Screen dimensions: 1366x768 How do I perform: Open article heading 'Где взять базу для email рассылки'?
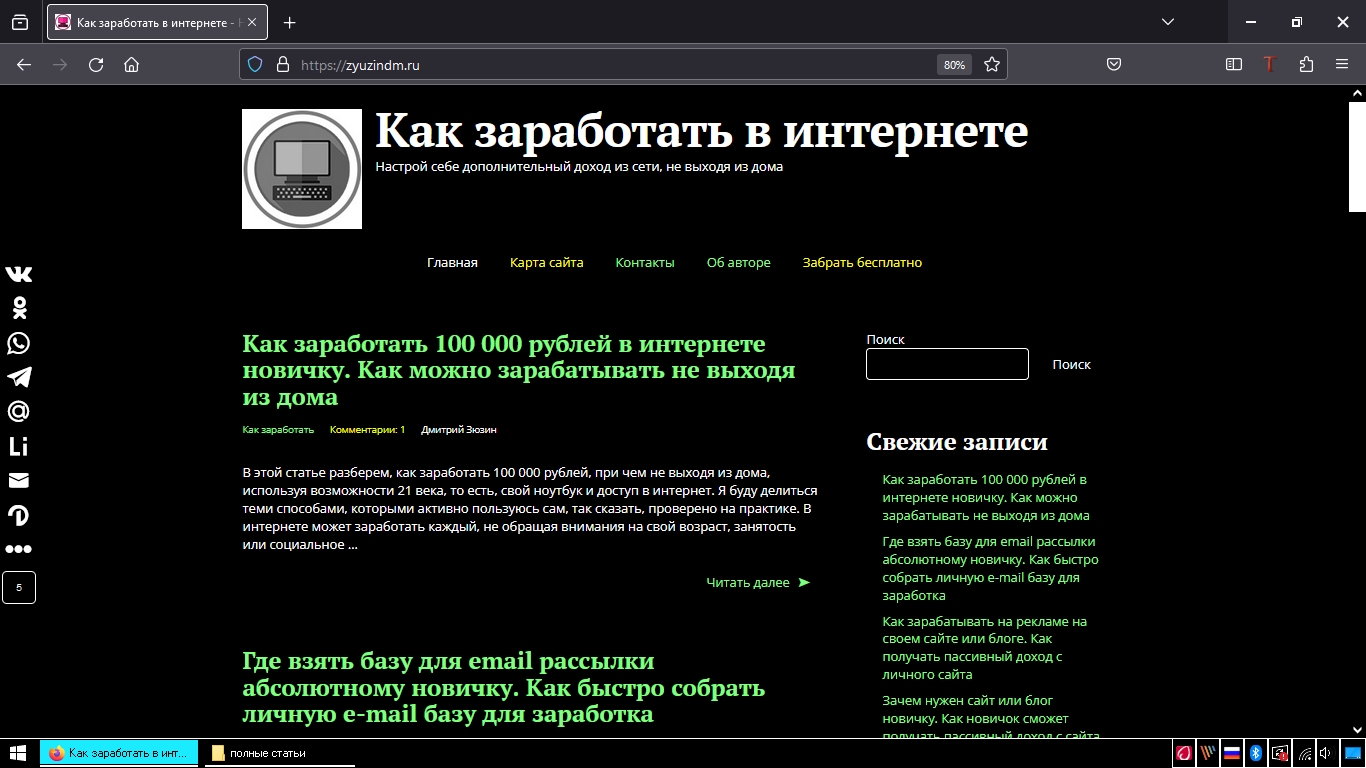(x=503, y=688)
